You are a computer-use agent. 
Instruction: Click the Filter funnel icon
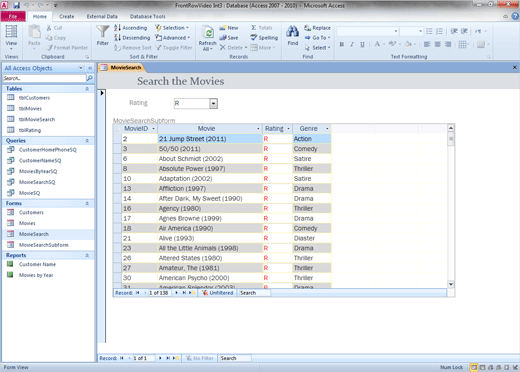click(103, 35)
